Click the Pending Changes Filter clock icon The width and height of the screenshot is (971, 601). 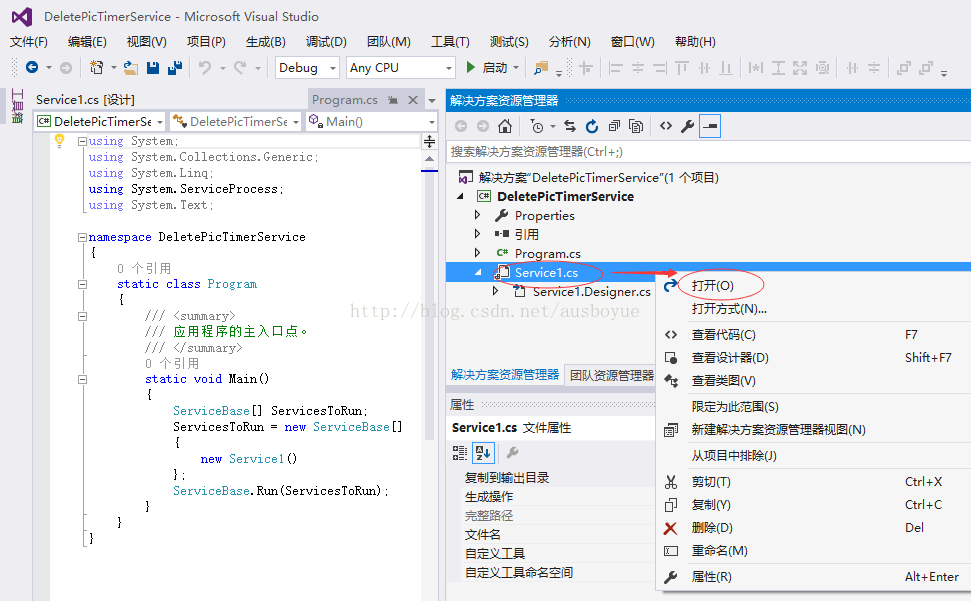point(537,126)
